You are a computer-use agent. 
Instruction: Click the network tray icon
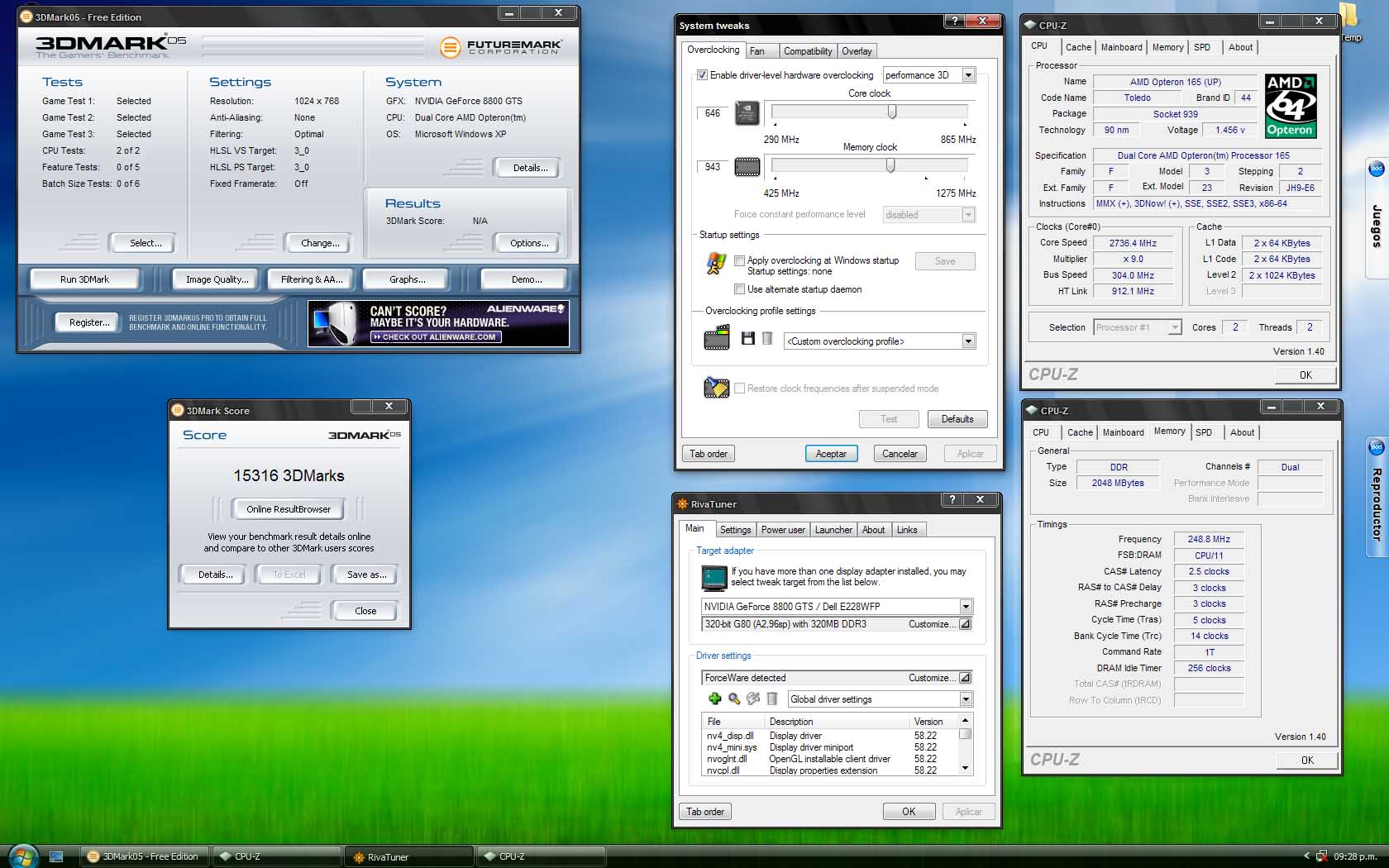[x=1321, y=856]
